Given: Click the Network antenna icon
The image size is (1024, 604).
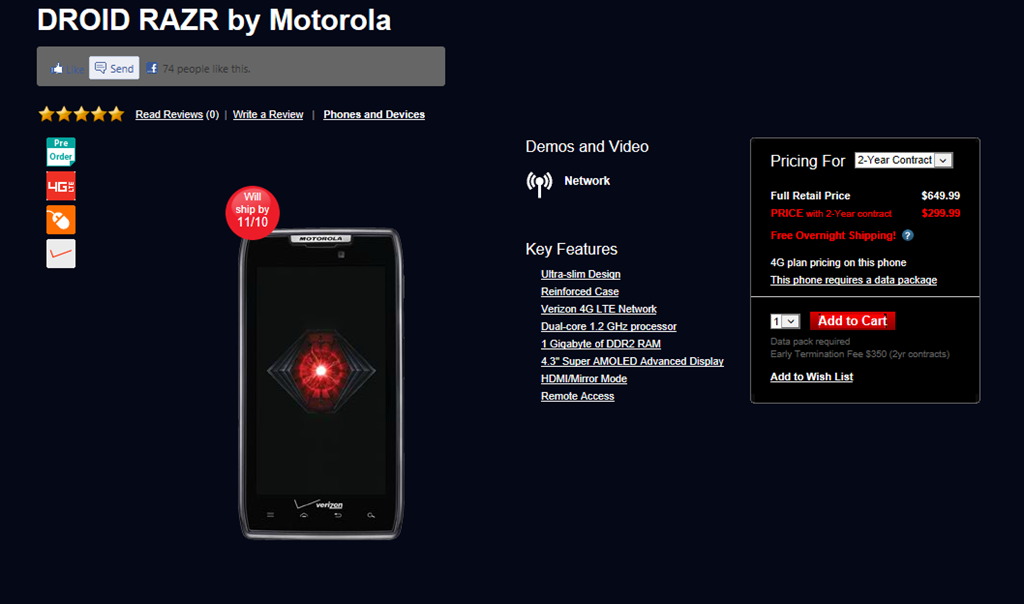Looking at the screenshot, I should (539, 183).
